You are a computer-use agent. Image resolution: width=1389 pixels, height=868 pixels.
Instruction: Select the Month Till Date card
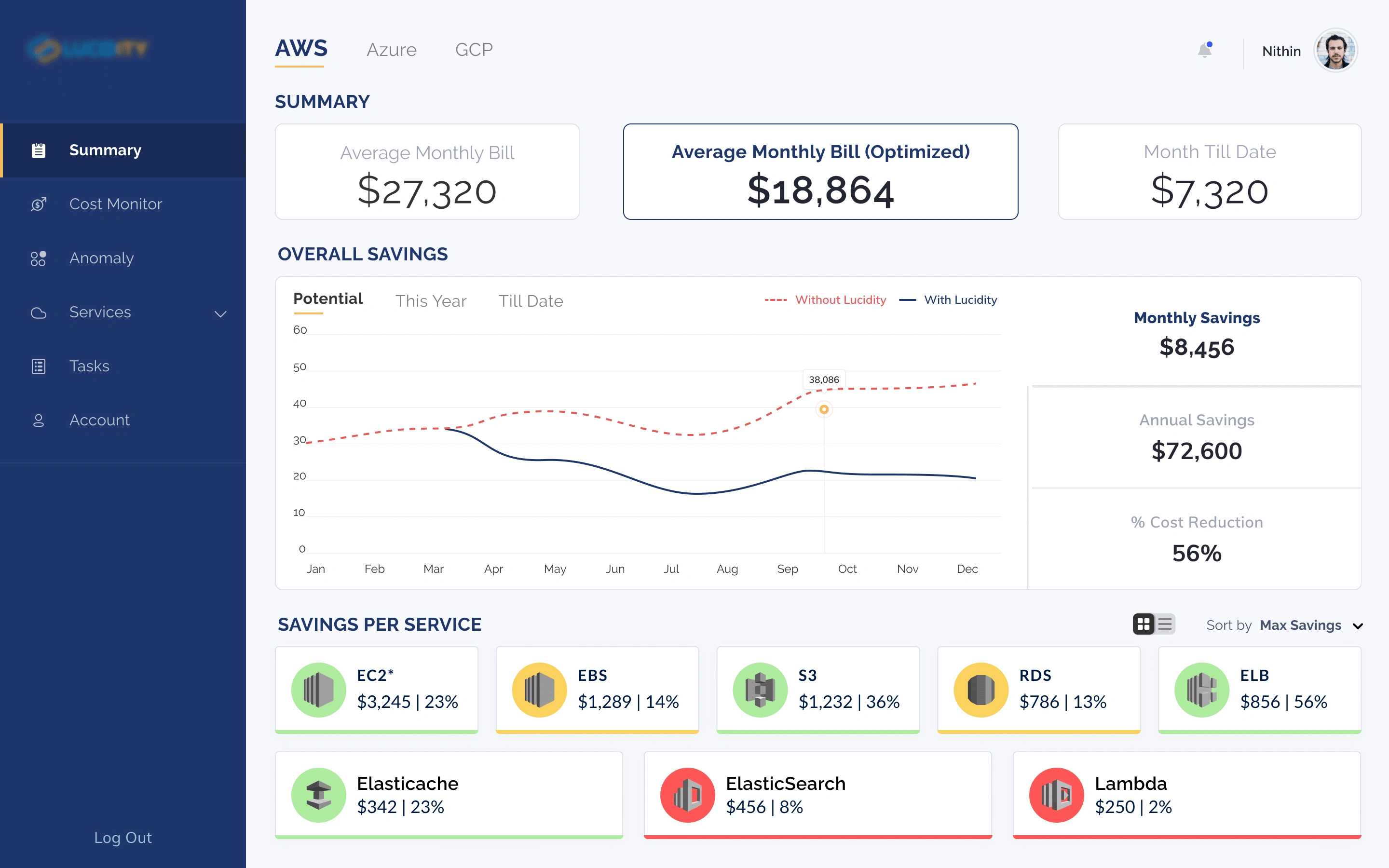tap(1210, 172)
